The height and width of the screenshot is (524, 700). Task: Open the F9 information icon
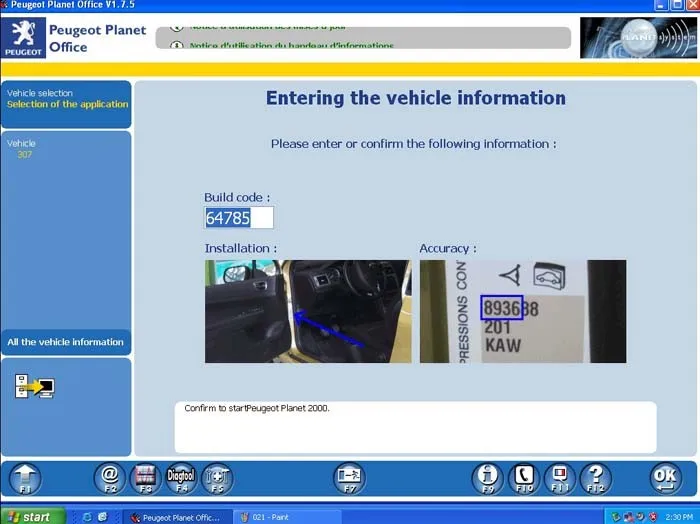488,478
